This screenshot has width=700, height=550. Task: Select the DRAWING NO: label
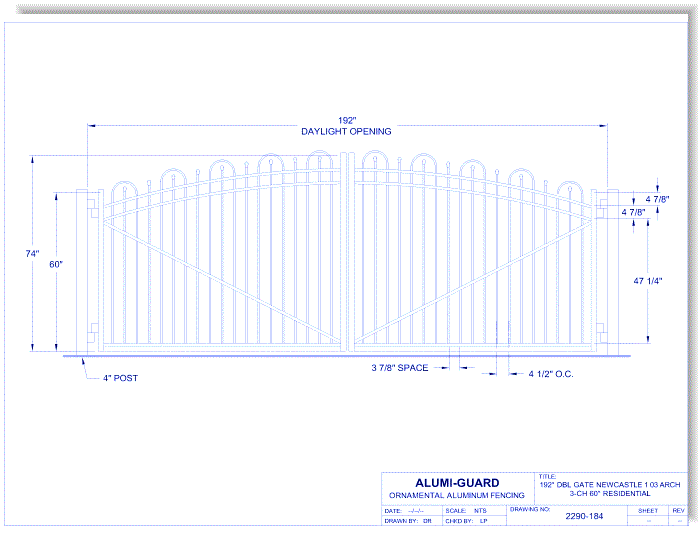click(530, 509)
